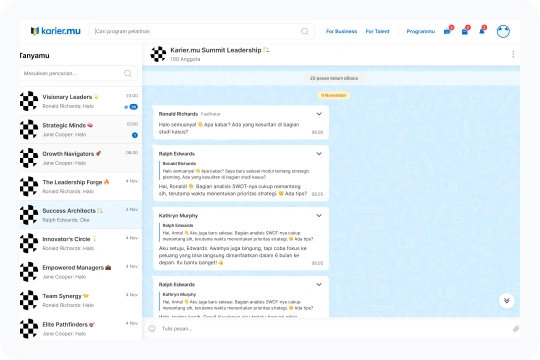Go to For Business menu
This screenshot has width=540, height=360.
tap(341, 31)
